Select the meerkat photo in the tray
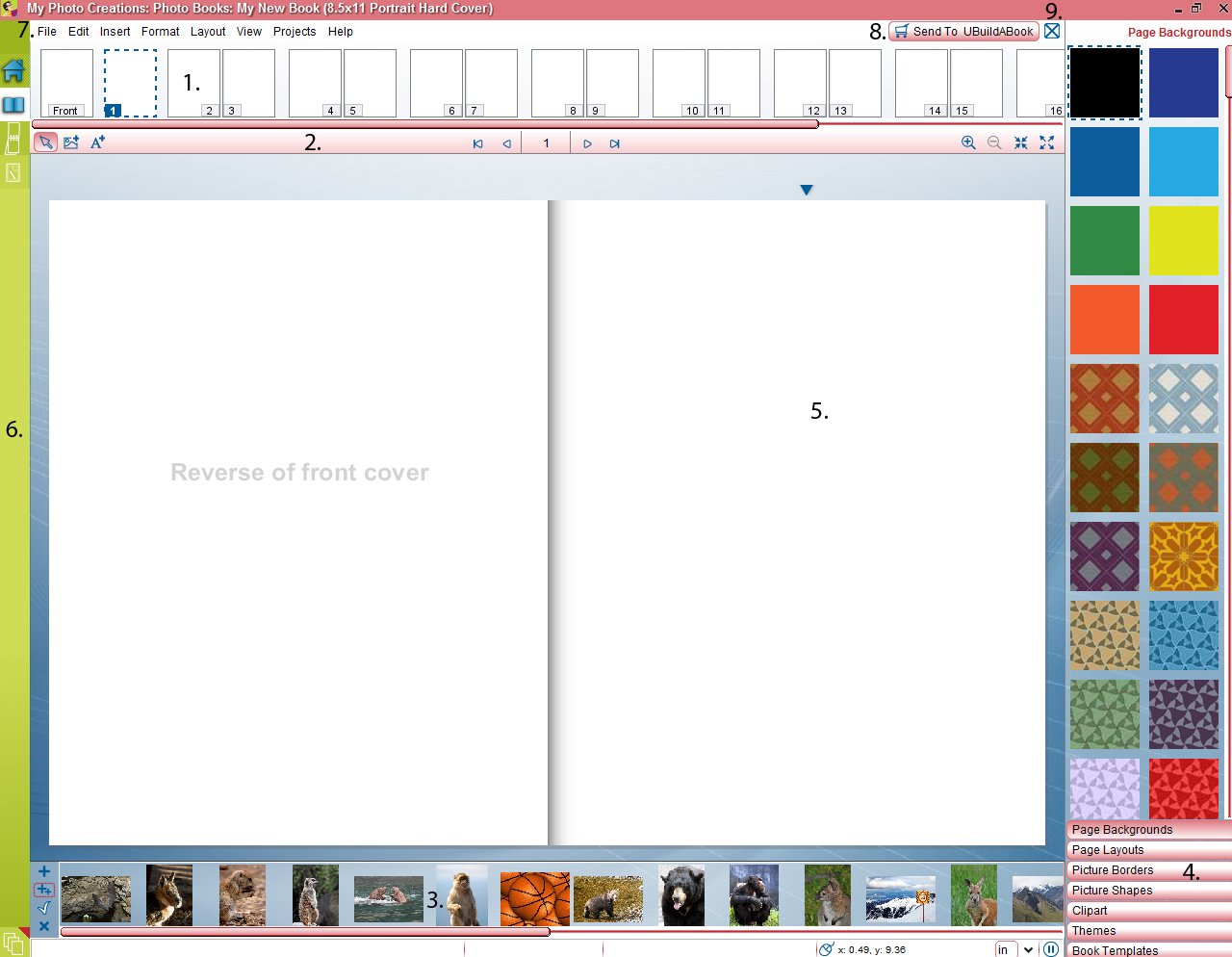 tap(316, 895)
